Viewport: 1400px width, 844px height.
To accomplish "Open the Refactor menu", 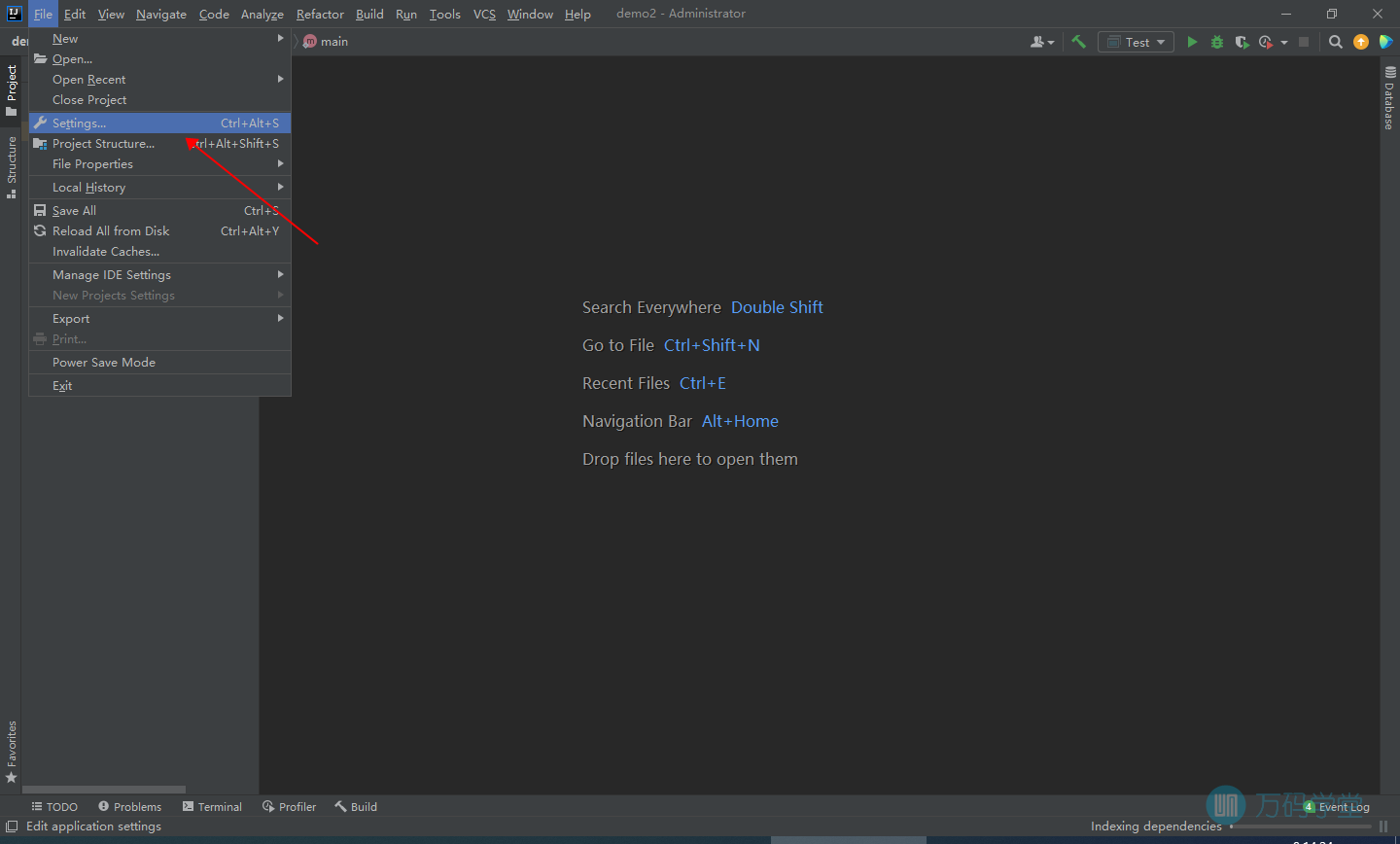I will (x=320, y=14).
